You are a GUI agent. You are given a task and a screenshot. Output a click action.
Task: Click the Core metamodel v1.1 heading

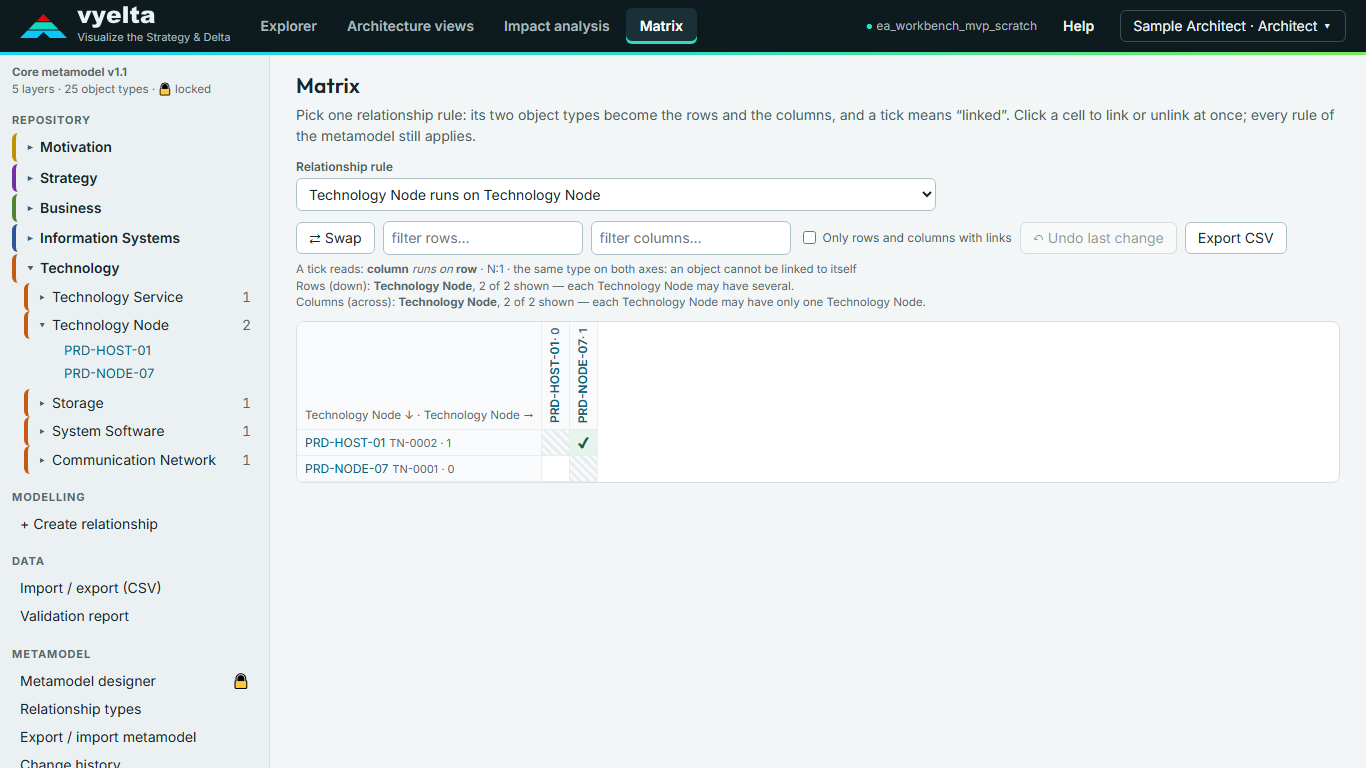pos(70,72)
